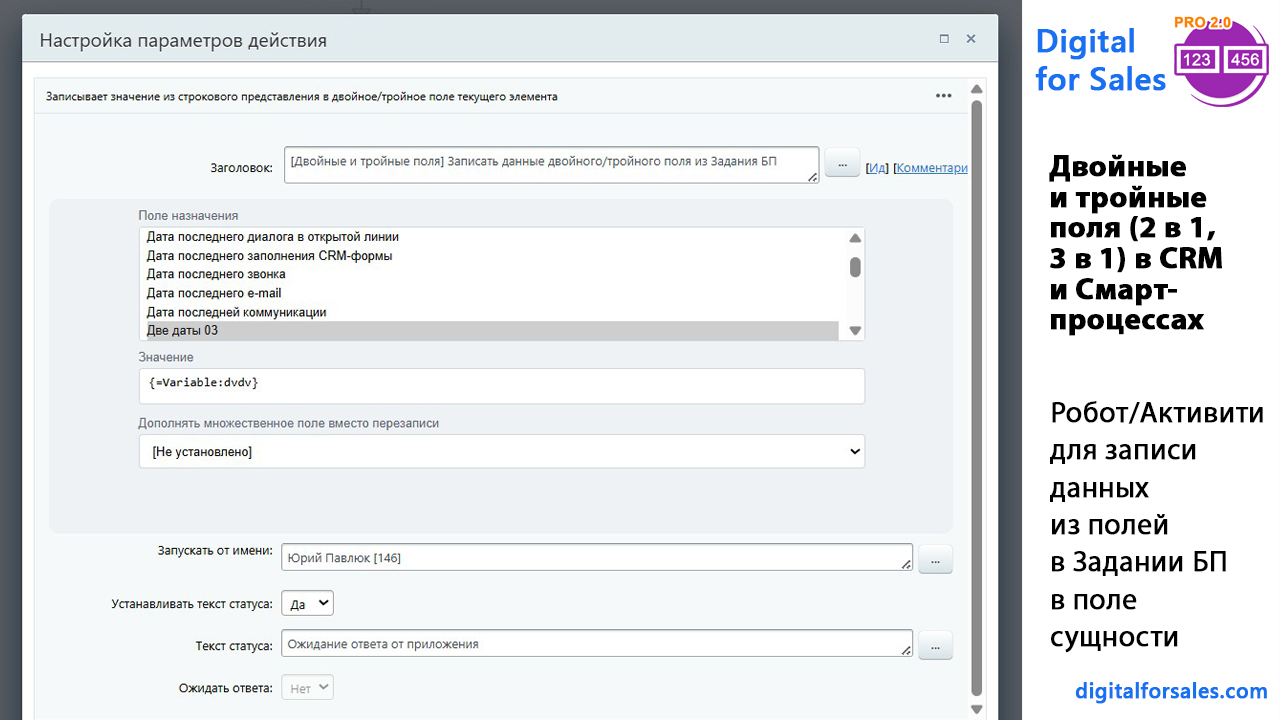Open the field picker next to Заголовок

[x=842, y=164]
